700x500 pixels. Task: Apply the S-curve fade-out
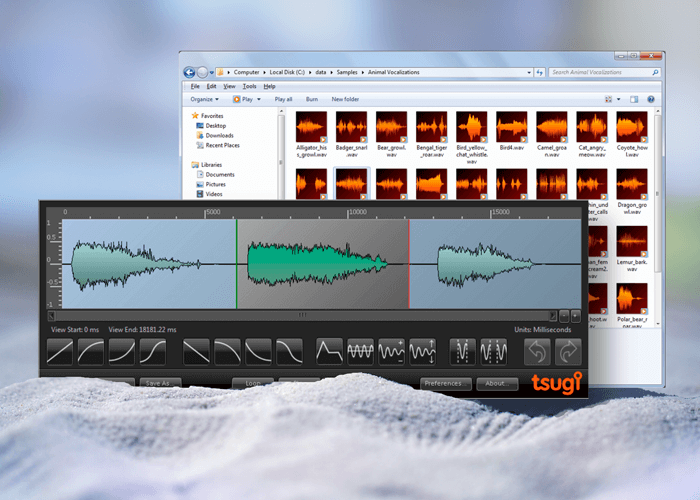coord(289,352)
